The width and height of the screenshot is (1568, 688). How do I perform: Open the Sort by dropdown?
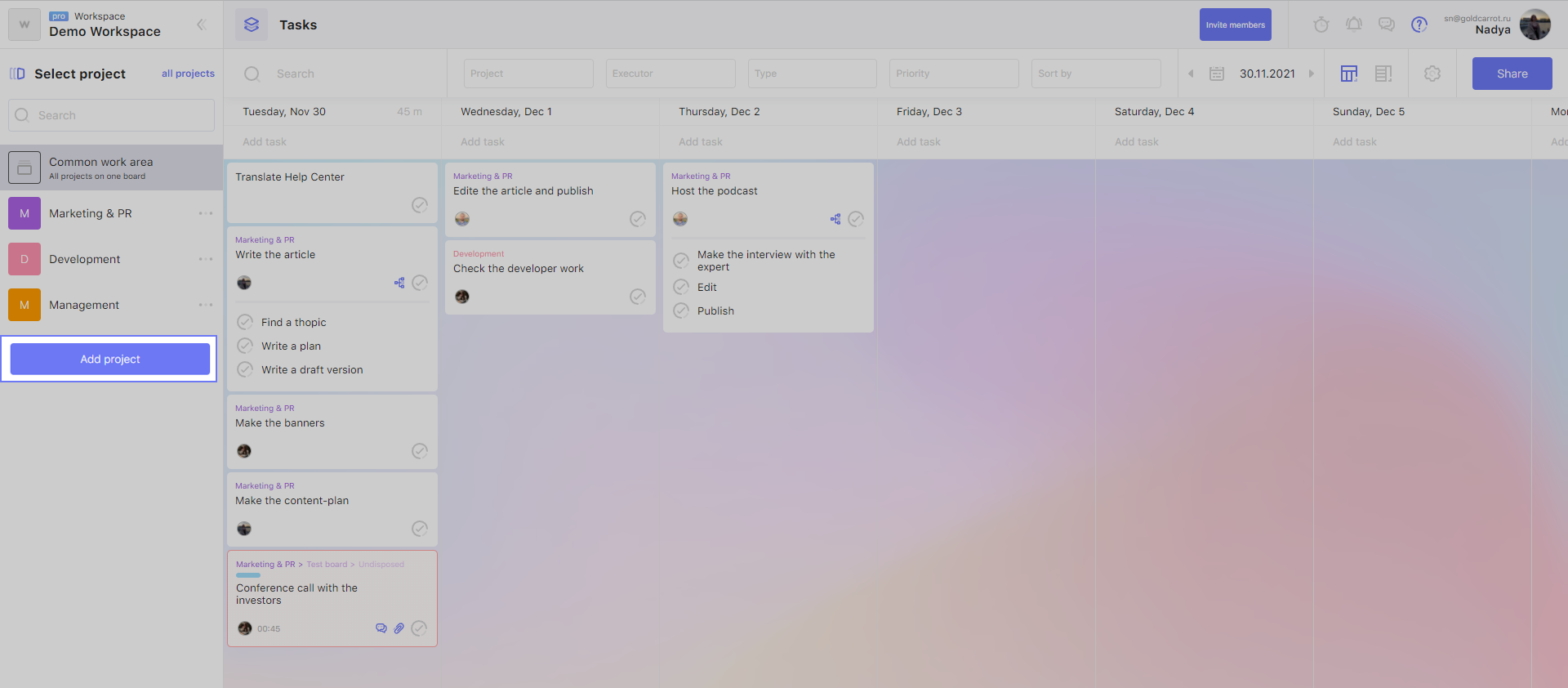(x=1095, y=74)
